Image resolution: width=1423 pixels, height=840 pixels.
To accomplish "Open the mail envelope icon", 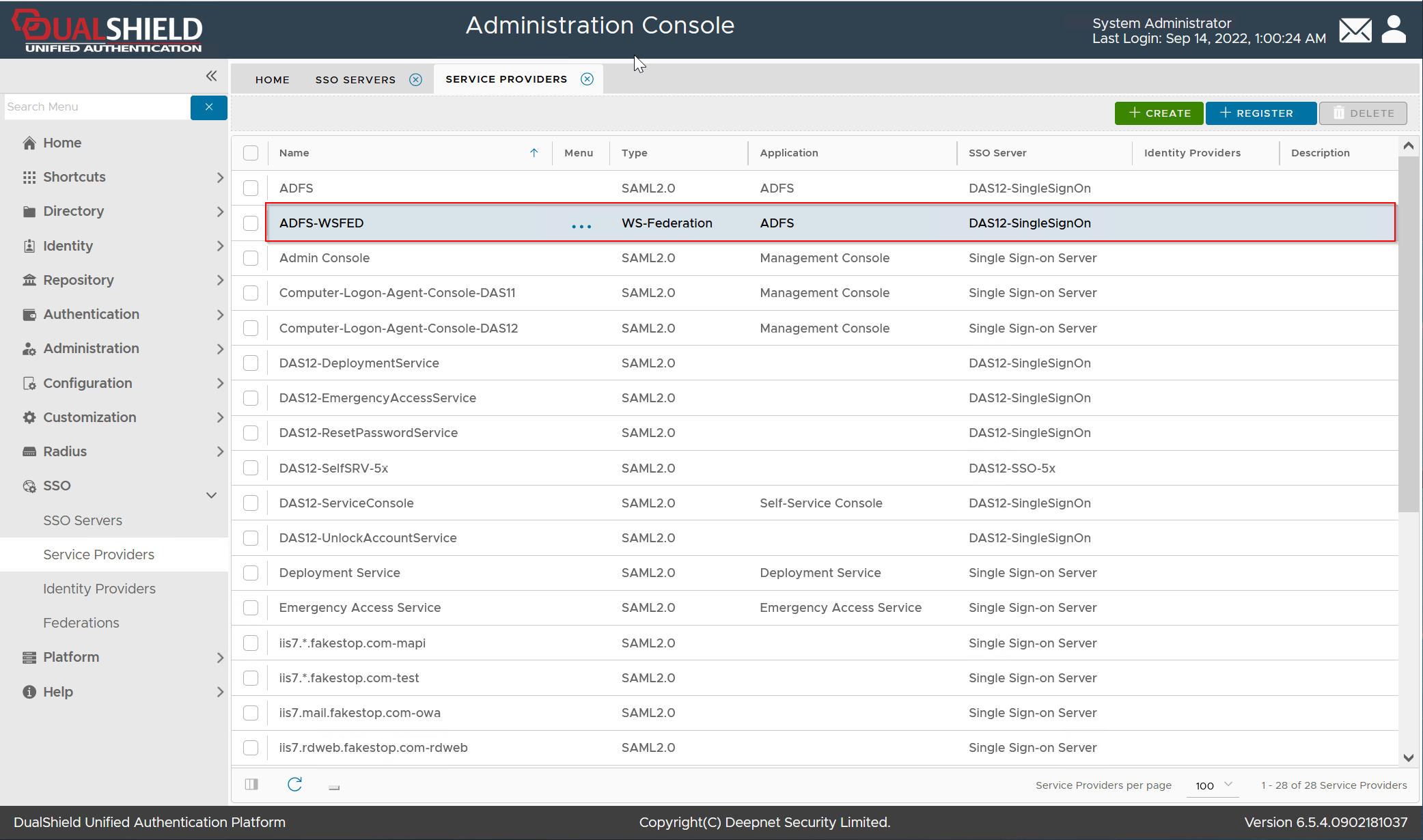I will point(1355,31).
